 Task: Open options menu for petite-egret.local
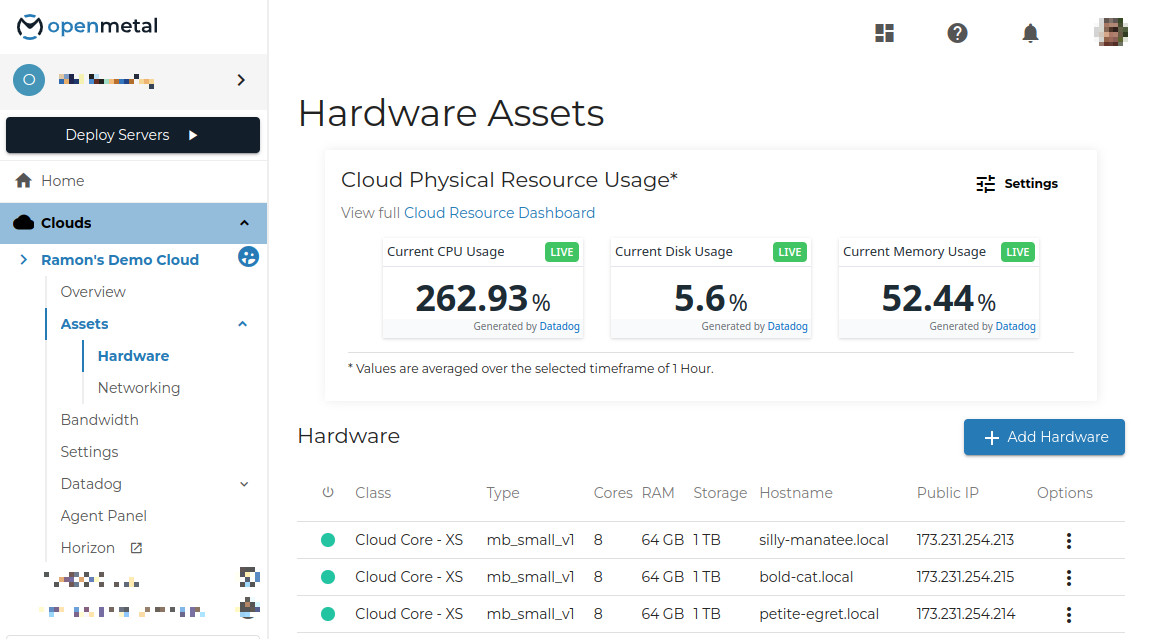coord(1068,614)
